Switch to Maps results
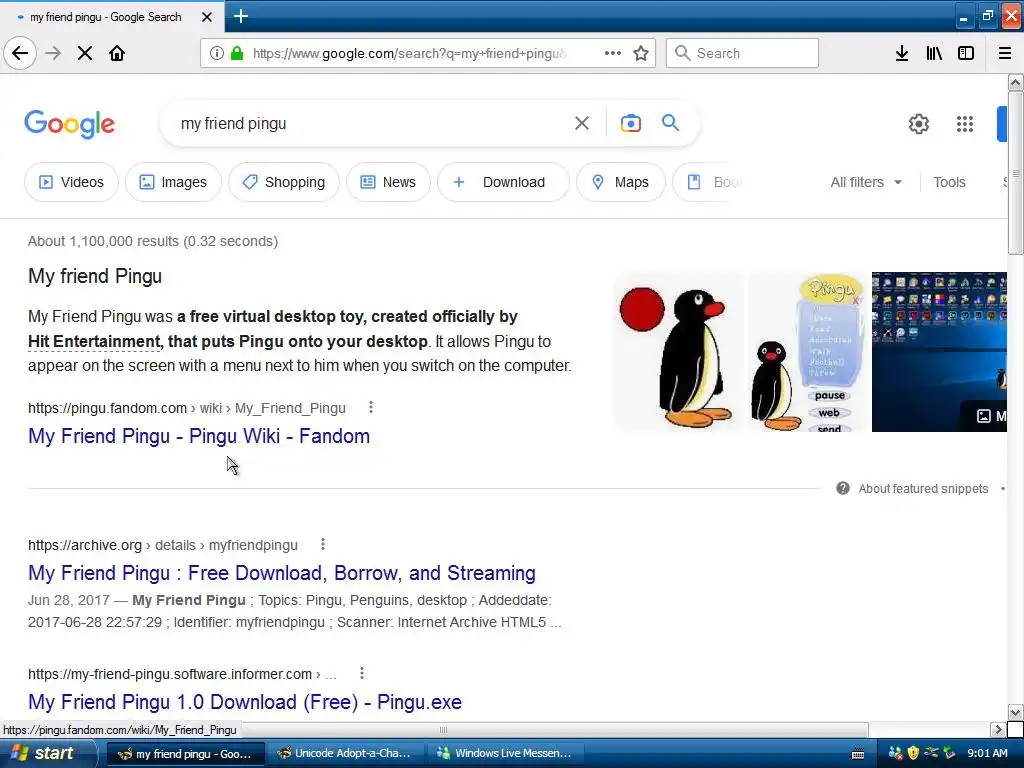 pos(621,182)
